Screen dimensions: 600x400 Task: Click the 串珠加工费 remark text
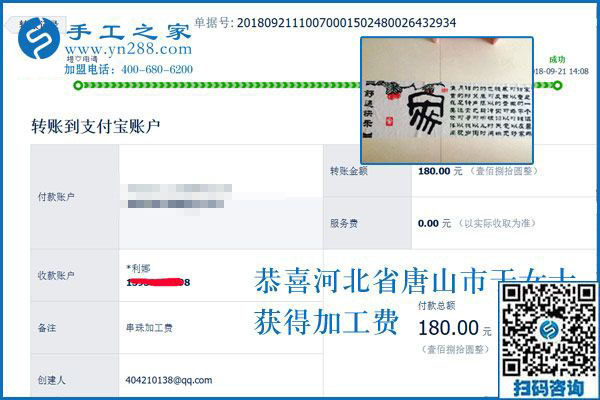coord(149,328)
